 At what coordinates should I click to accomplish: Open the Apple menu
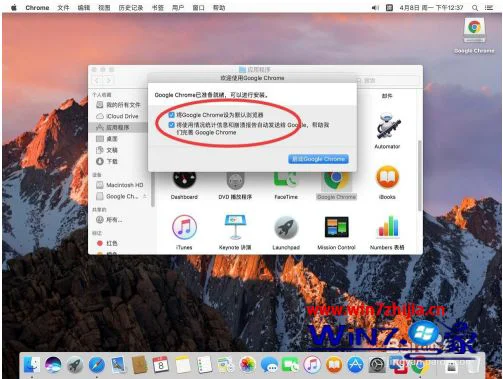pos(14,7)
